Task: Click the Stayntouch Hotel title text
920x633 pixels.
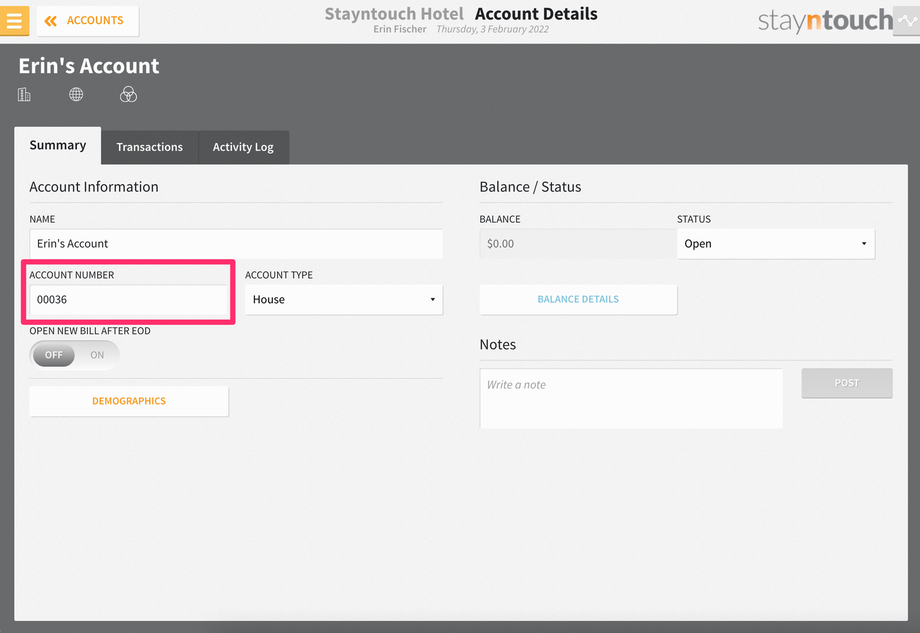Action: pos(394,13)
